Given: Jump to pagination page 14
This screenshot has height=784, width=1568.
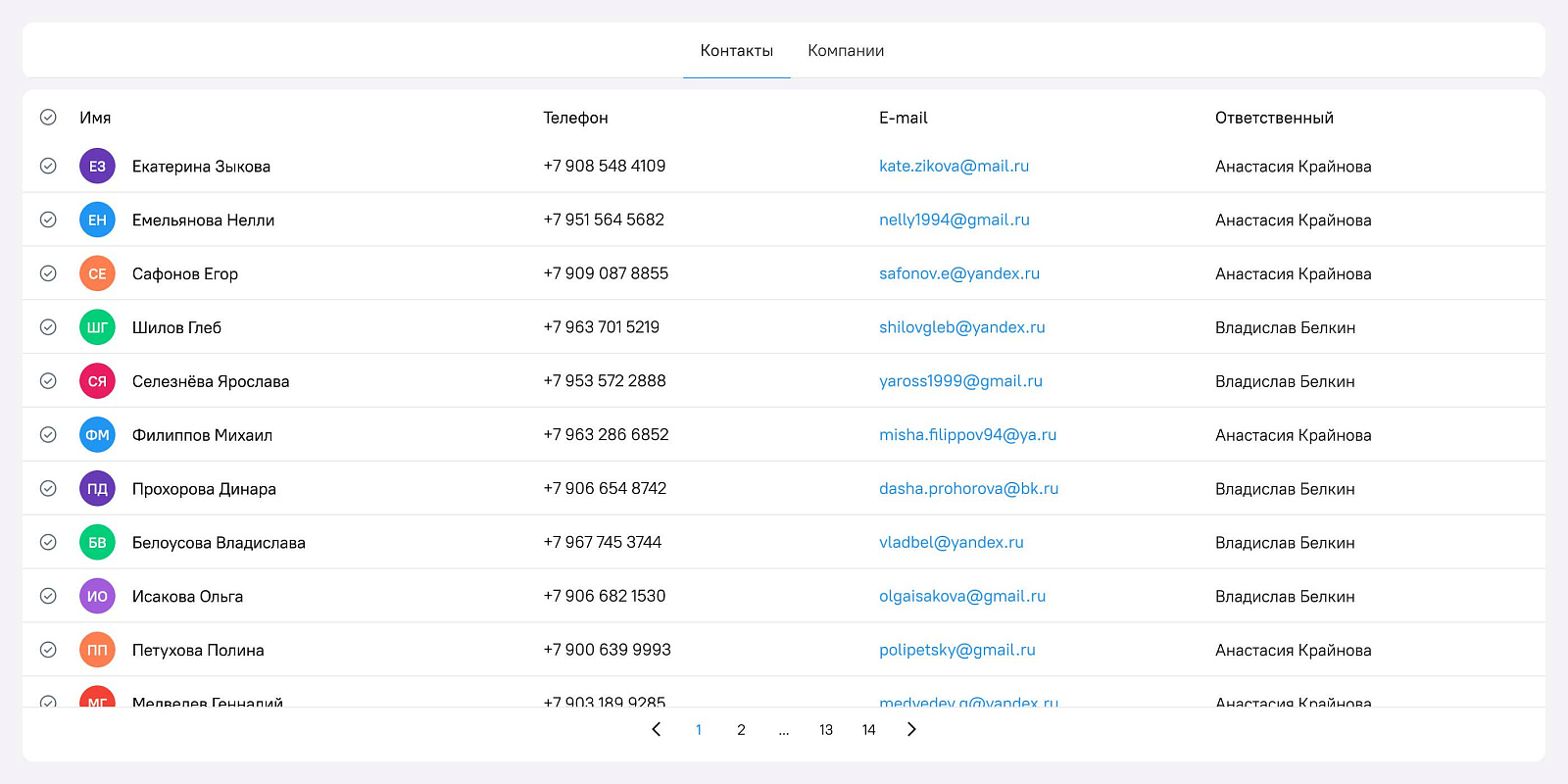Looking at the screenshot, I should pyautogui.click(x=868, y=730).
